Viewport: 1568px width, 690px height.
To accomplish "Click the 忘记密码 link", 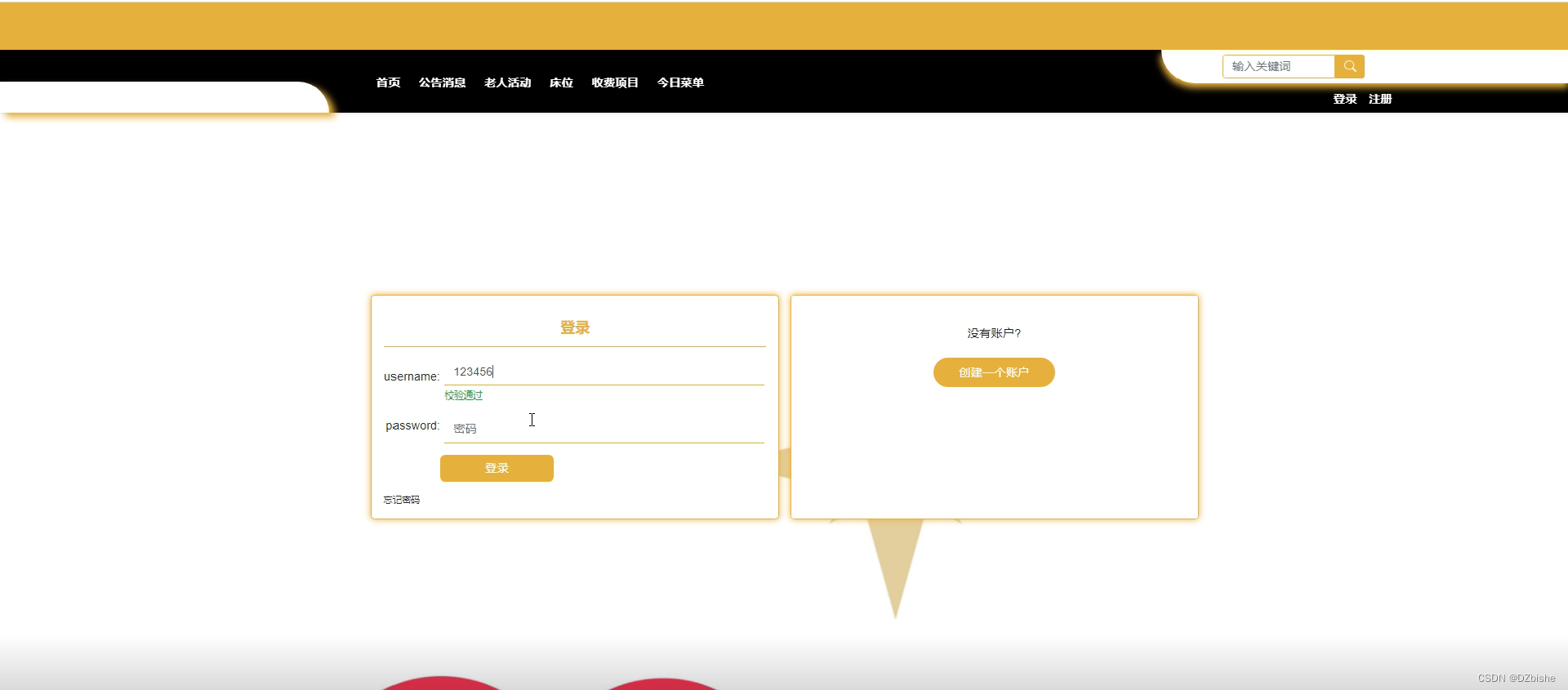I will 402,500.
